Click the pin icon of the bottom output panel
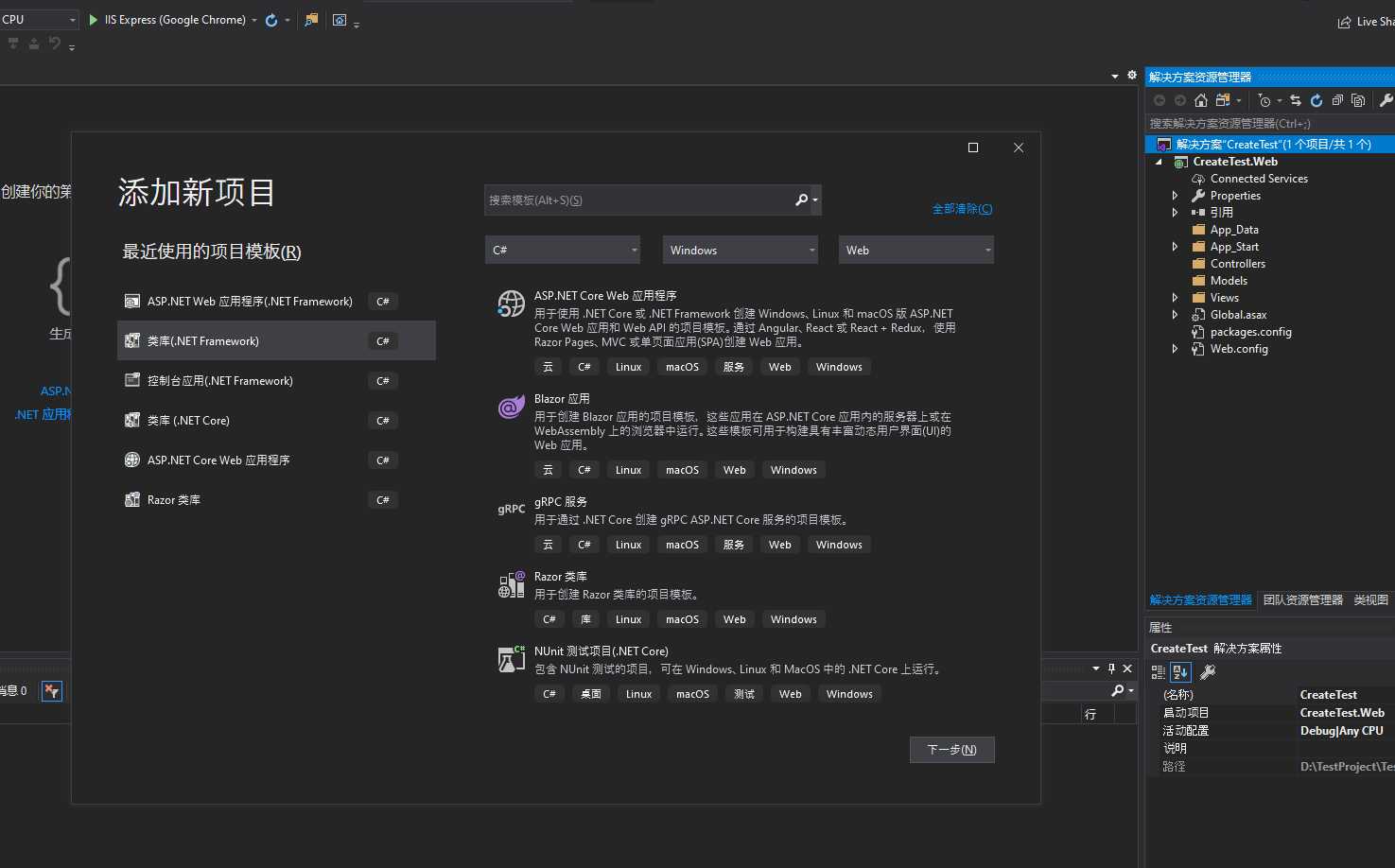The image size is (1395, 868). click(x=1111, y=668)
